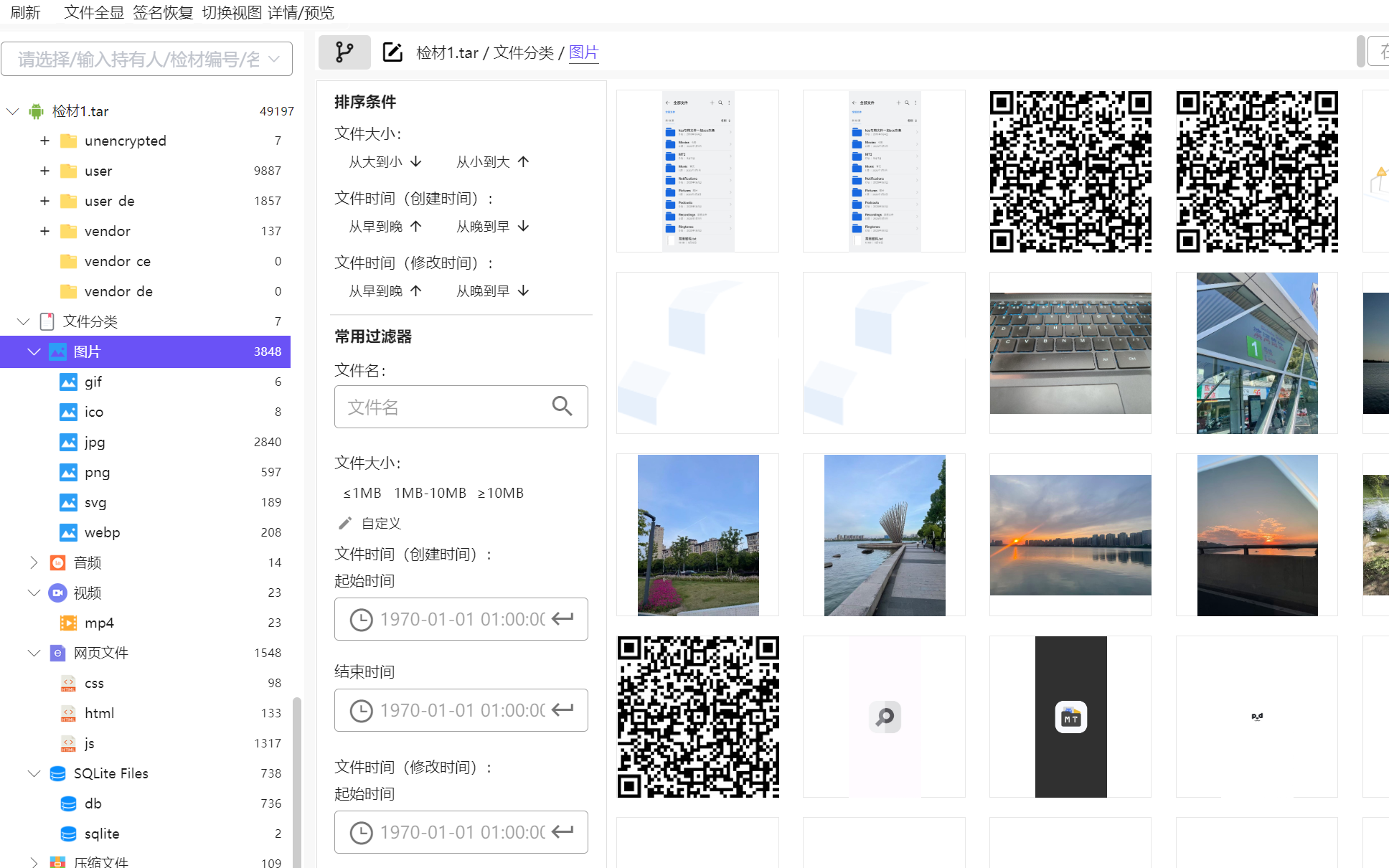1389x868 pixels.
Task: Click clock icon in creation end time field
Action: pyautogui.click(x=361, y=711)
